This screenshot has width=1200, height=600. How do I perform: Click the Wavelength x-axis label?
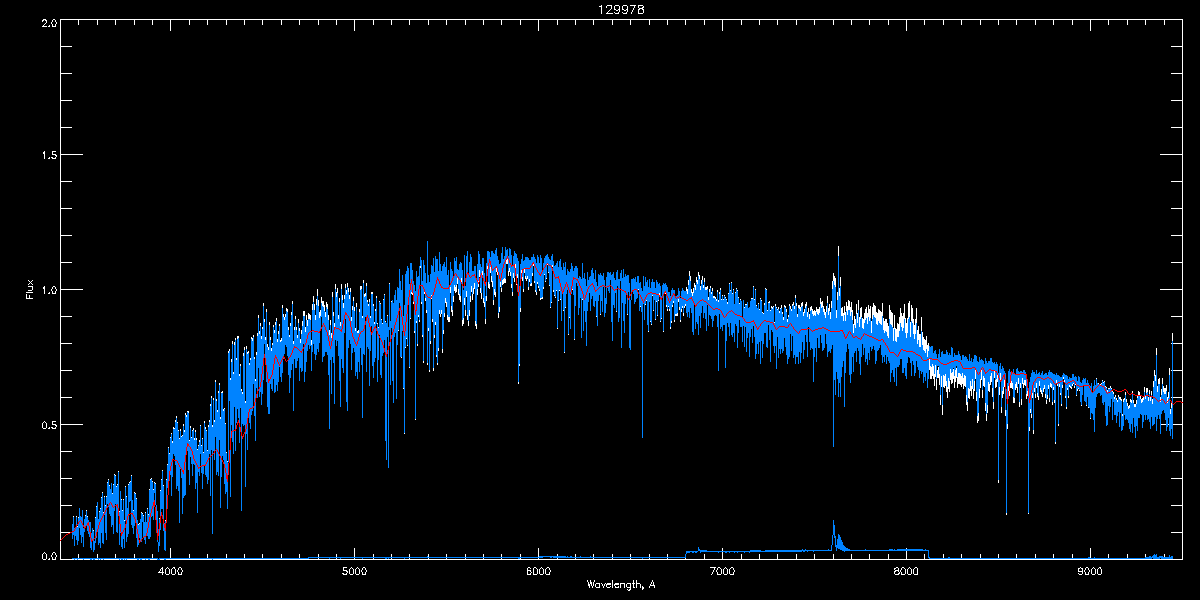click(620, 584)
